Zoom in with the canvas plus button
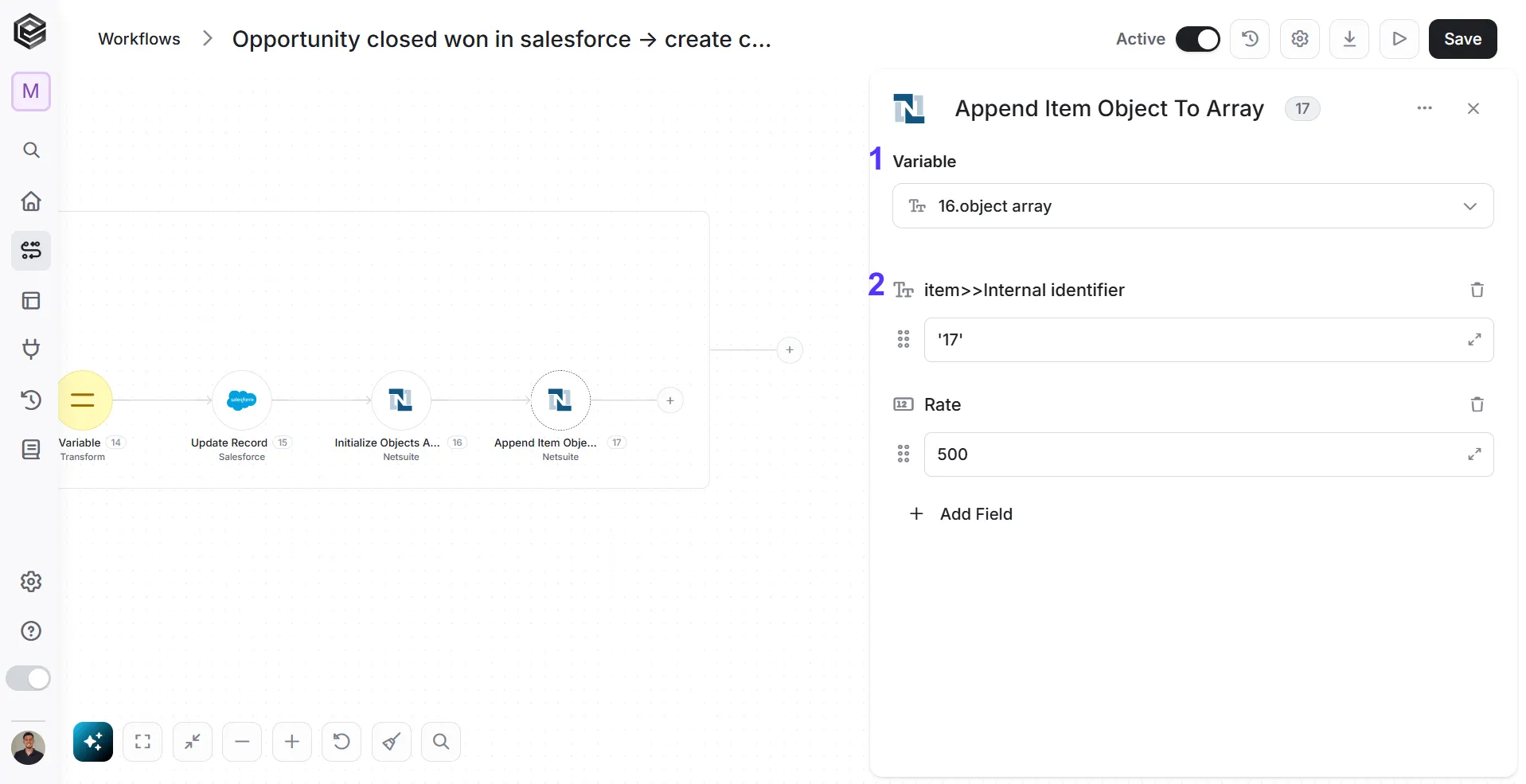The image size is (1526, 784). [x=292, y=742]
